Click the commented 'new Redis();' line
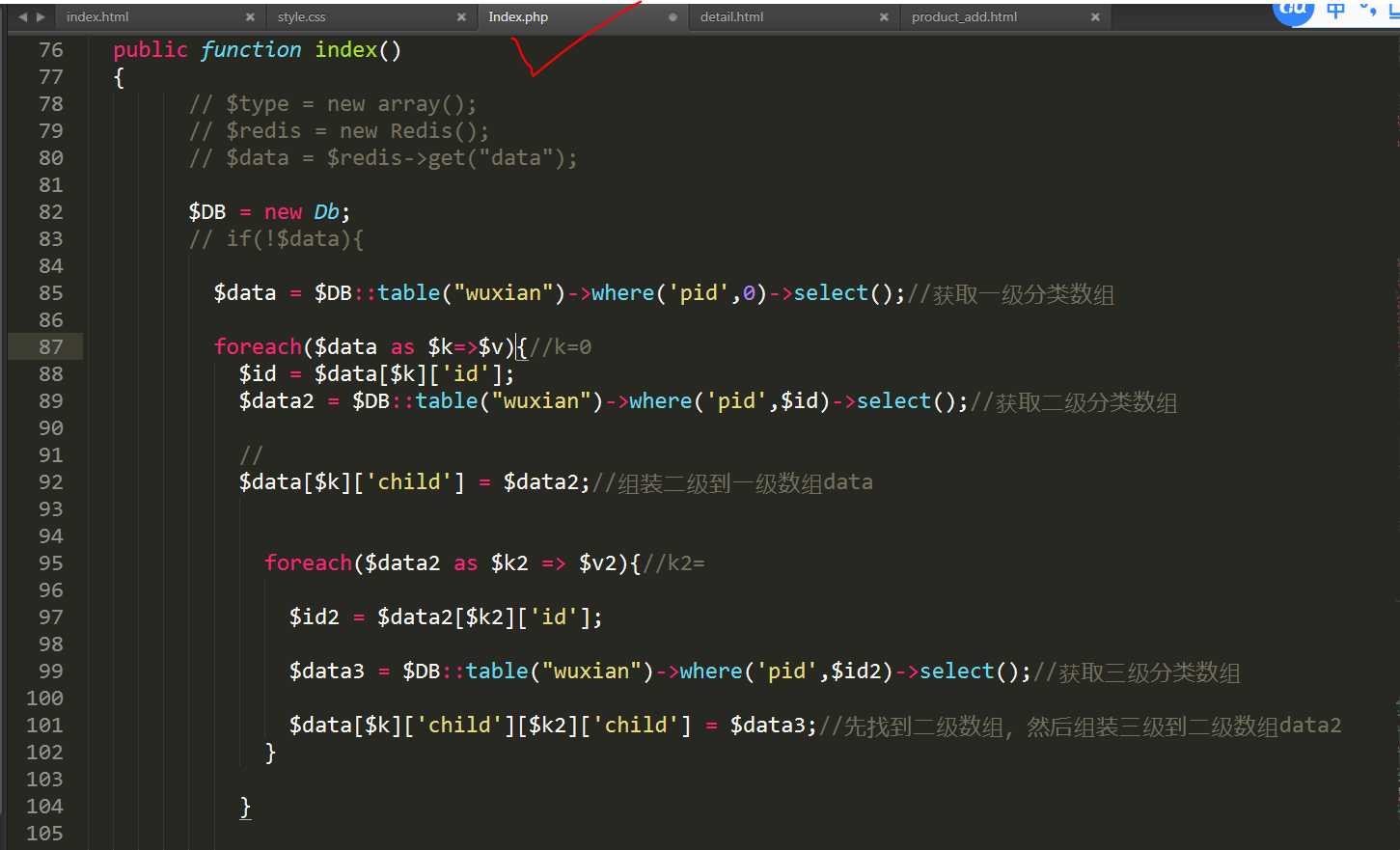This screenshot has height=850, width=1400. [340, 131]
